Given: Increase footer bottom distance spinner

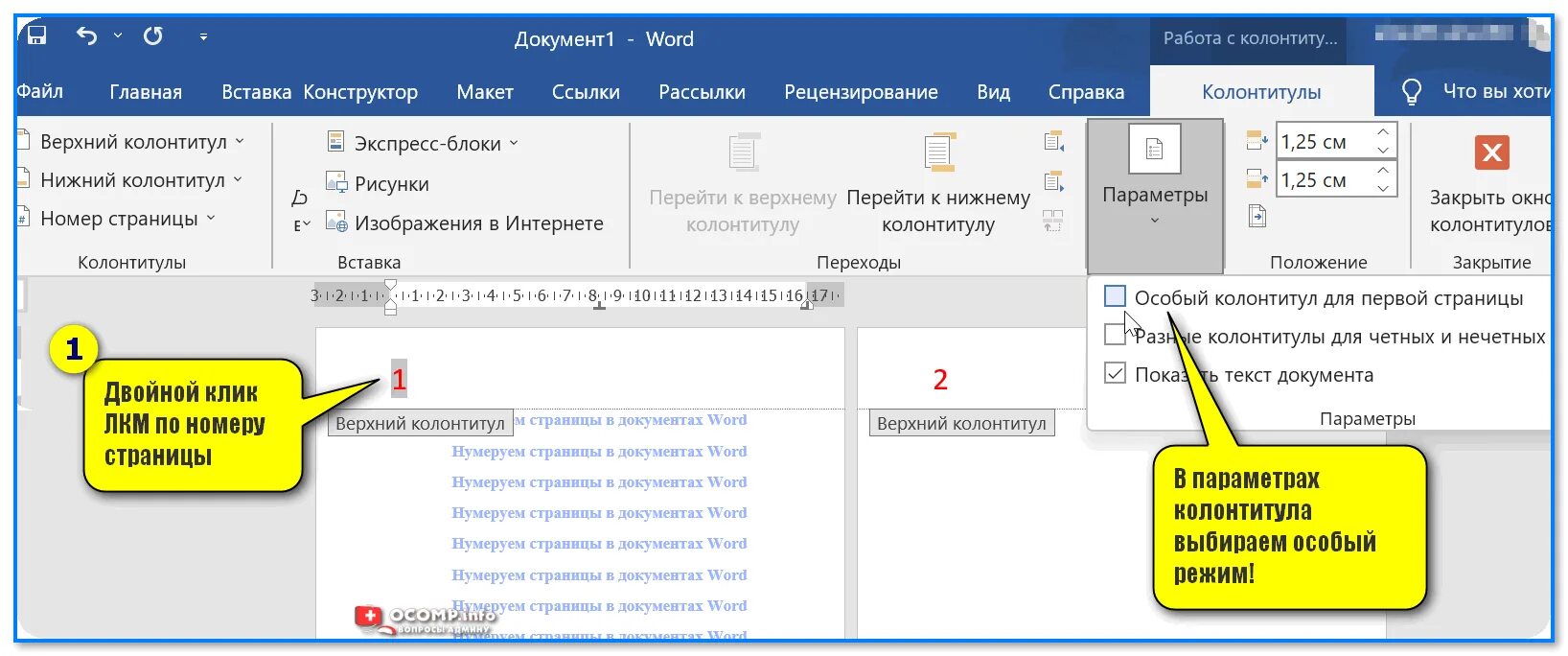Looking at the screenshot, I should tap(1383, 171).
